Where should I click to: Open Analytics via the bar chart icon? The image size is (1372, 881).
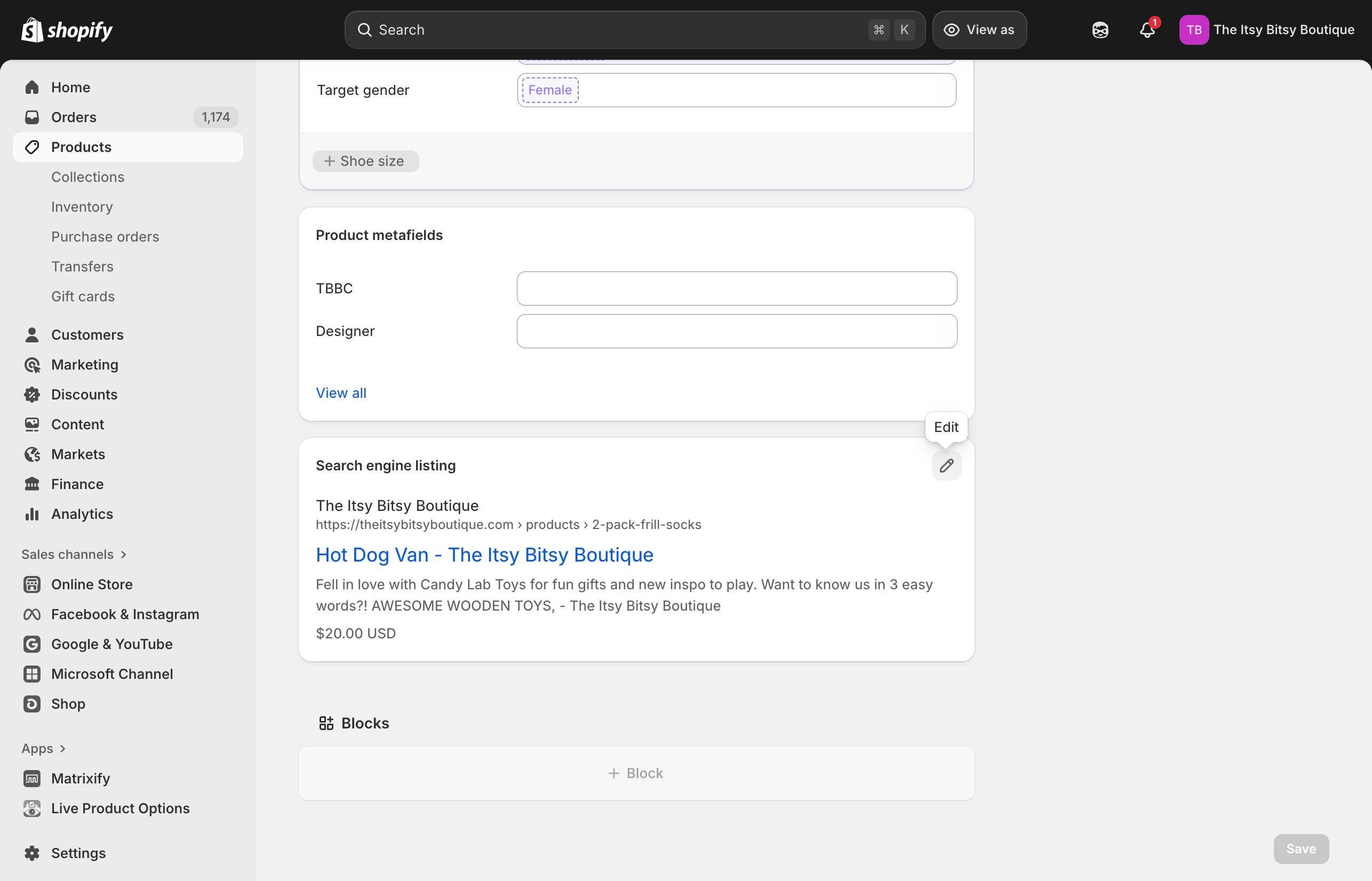click(x=32, y=514)
